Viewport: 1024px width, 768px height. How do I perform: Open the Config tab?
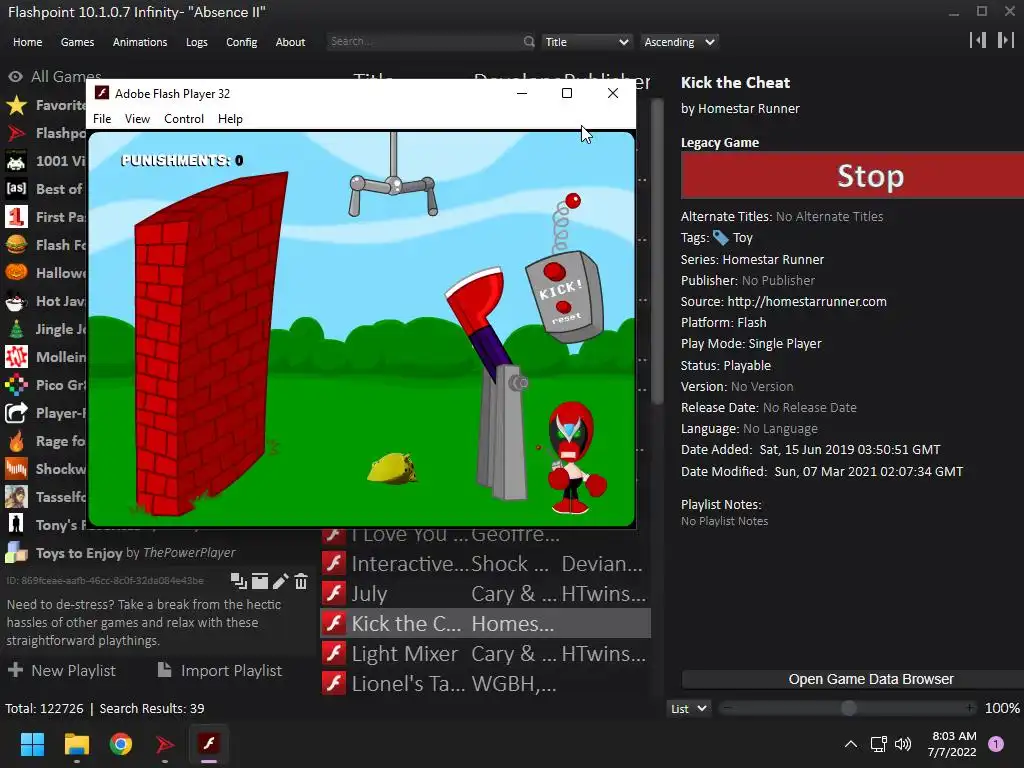coord(242,42)
